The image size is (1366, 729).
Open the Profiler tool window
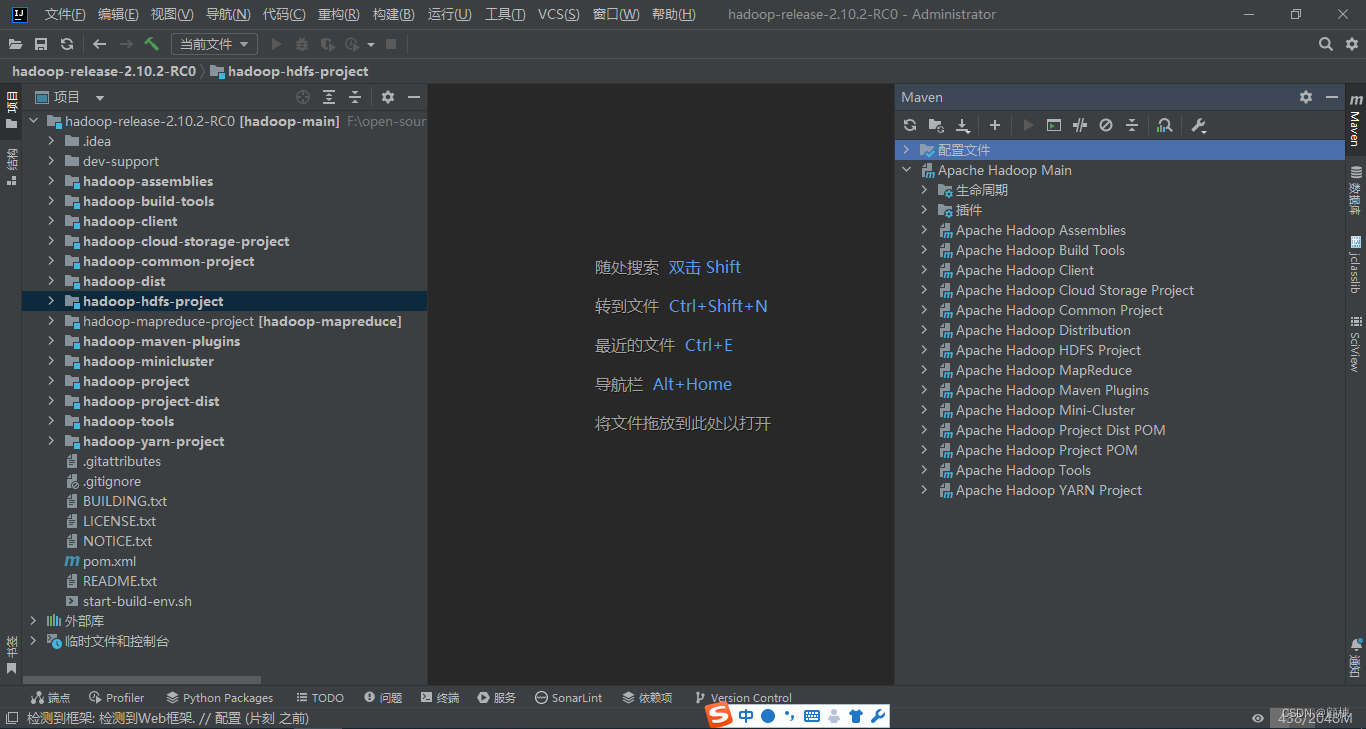pos(116,698)
